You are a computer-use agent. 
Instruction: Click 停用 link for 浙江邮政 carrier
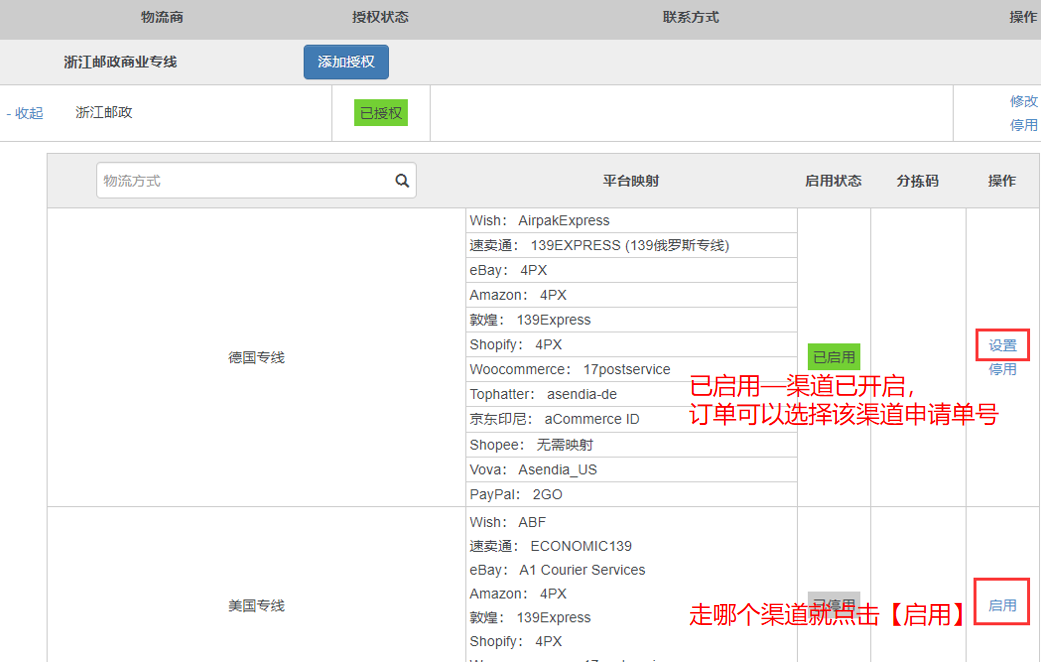pos(1023,125)
